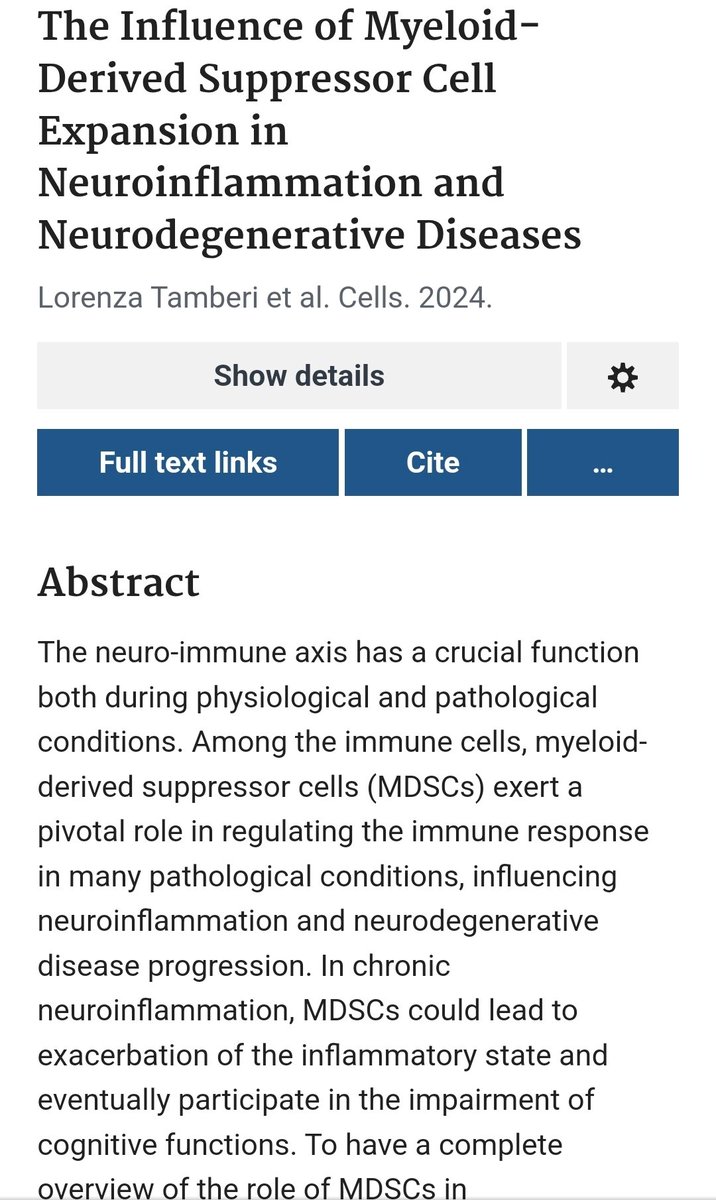The image size is (716, 1200).
Task: Open the Full text links menu
Action: [x=188, y=463]
